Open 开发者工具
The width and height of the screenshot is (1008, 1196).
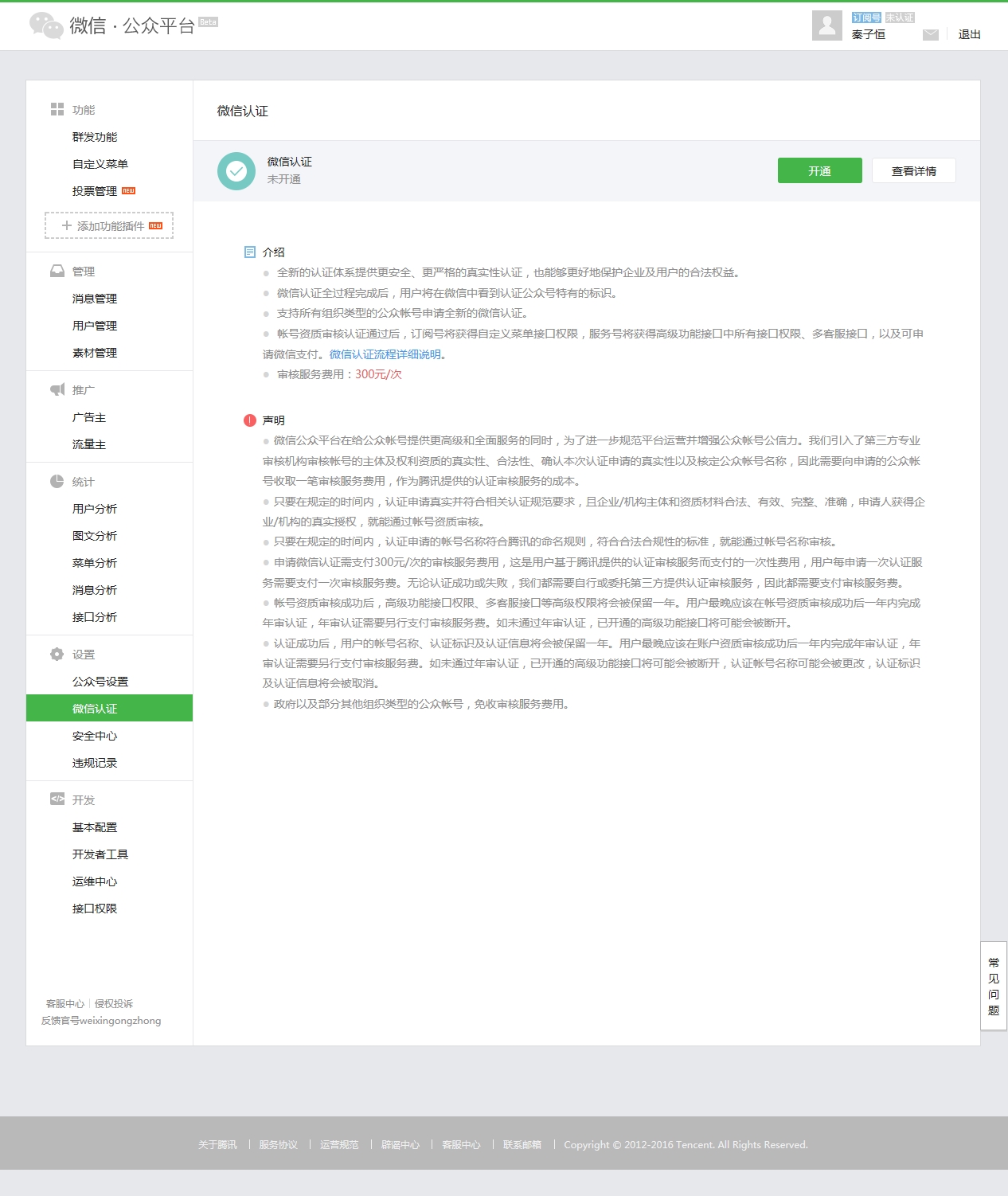click(x=100, y=854)
